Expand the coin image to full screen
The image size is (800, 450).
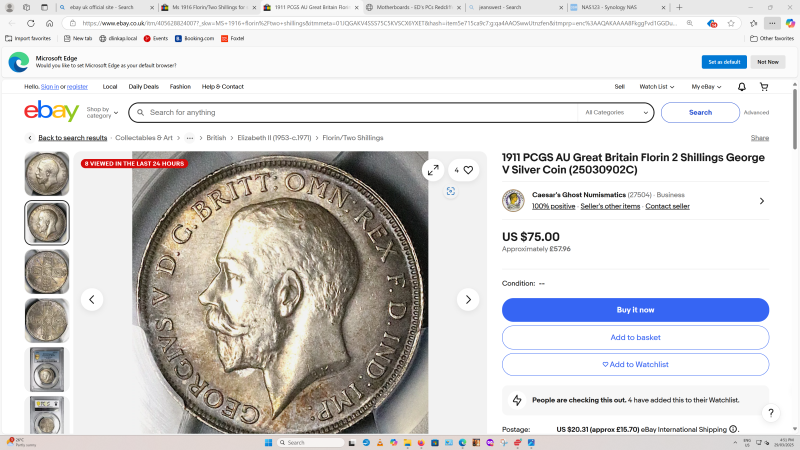point(433,170)
